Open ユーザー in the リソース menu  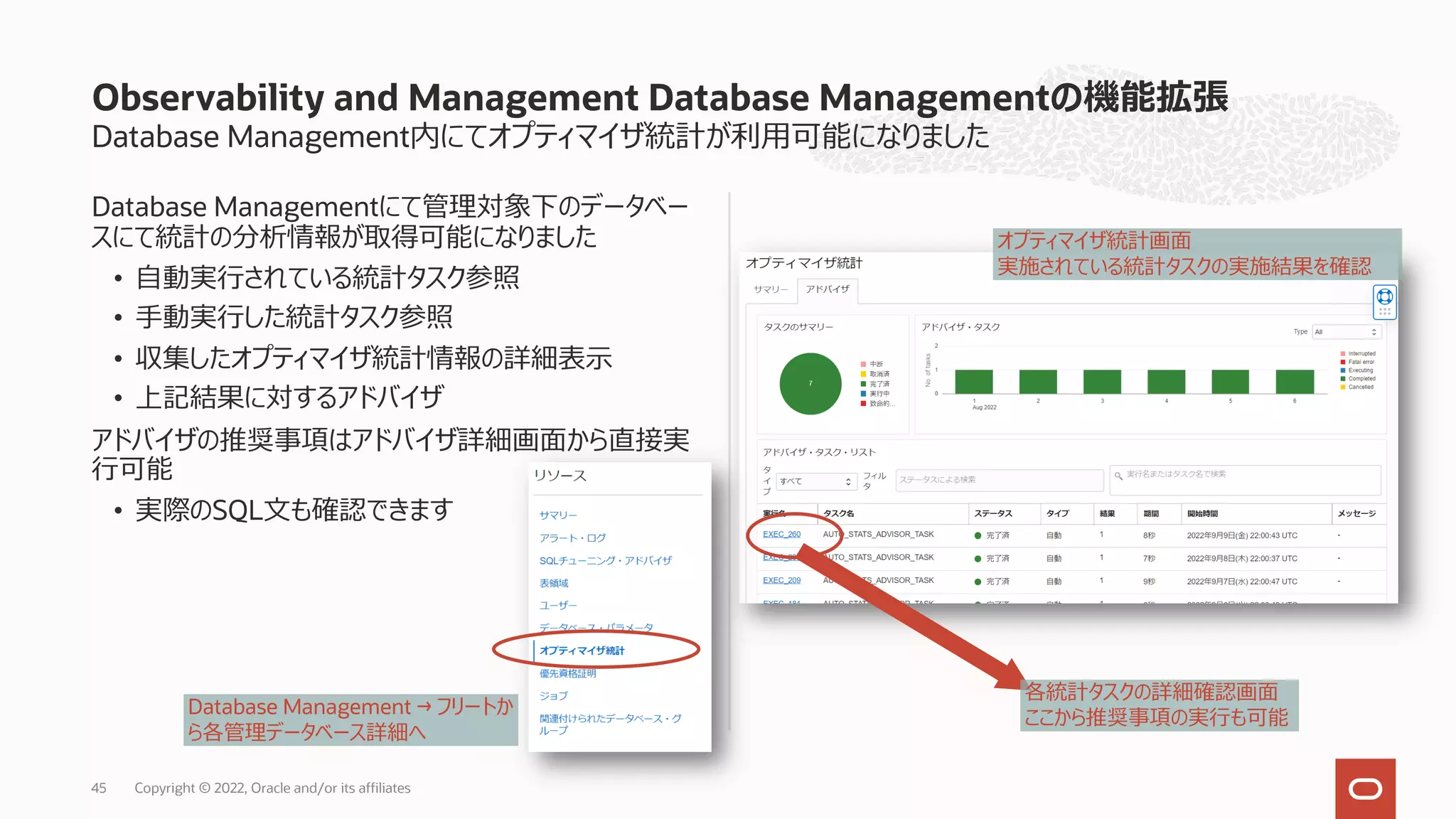(x=558, y=605)
